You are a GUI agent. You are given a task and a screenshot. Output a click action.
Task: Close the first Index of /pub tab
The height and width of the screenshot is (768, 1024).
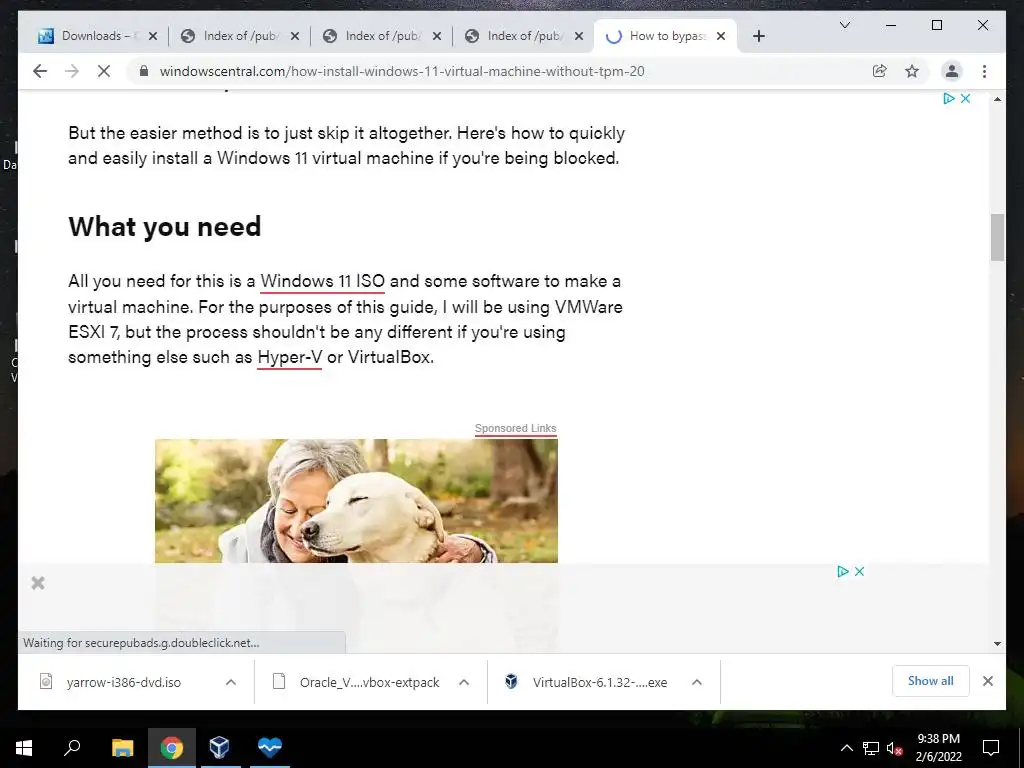pos(295,36)
